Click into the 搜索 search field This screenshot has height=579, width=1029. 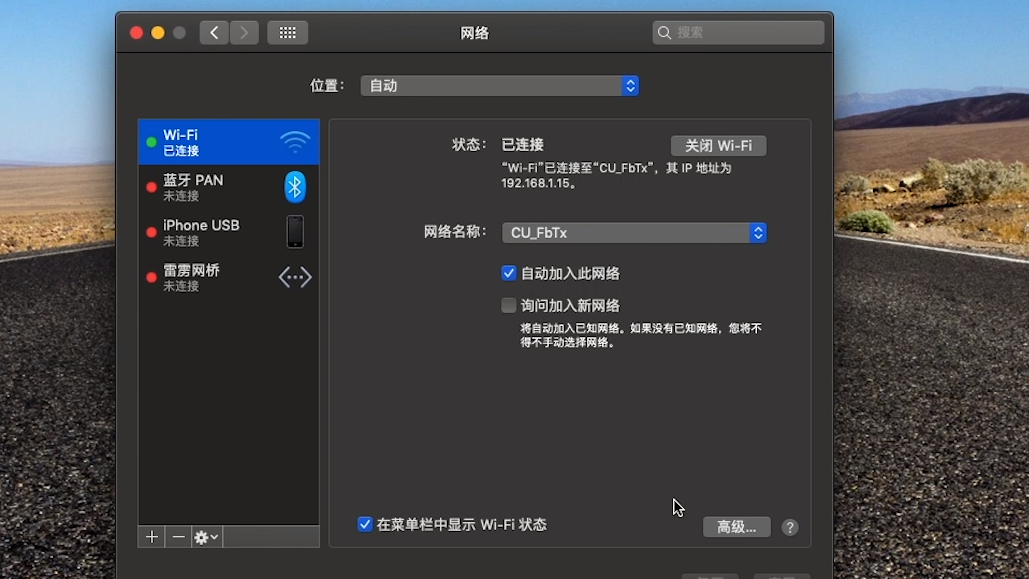coord(738,32)
